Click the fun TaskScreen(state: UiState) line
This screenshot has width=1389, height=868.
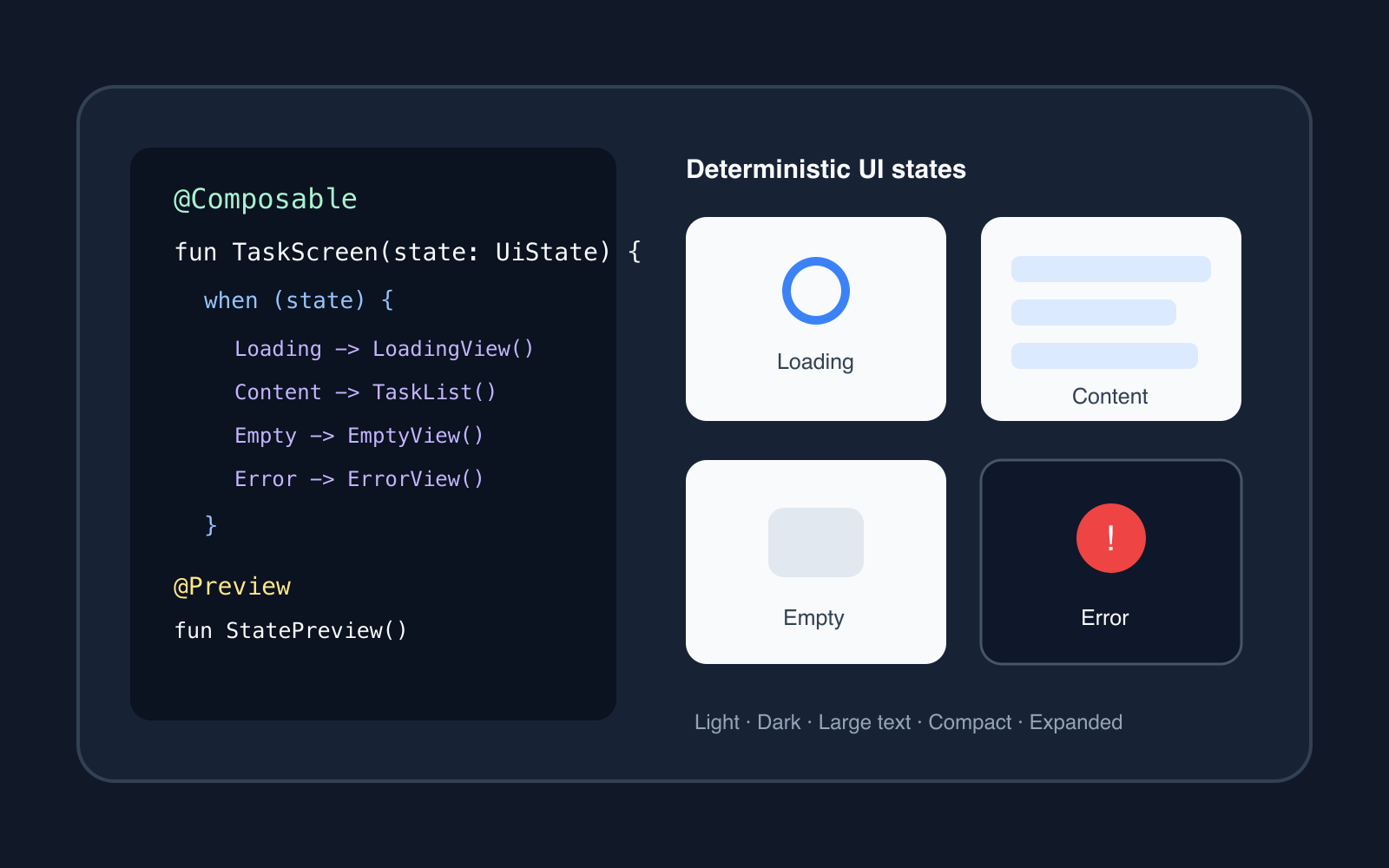coord(408,252)
